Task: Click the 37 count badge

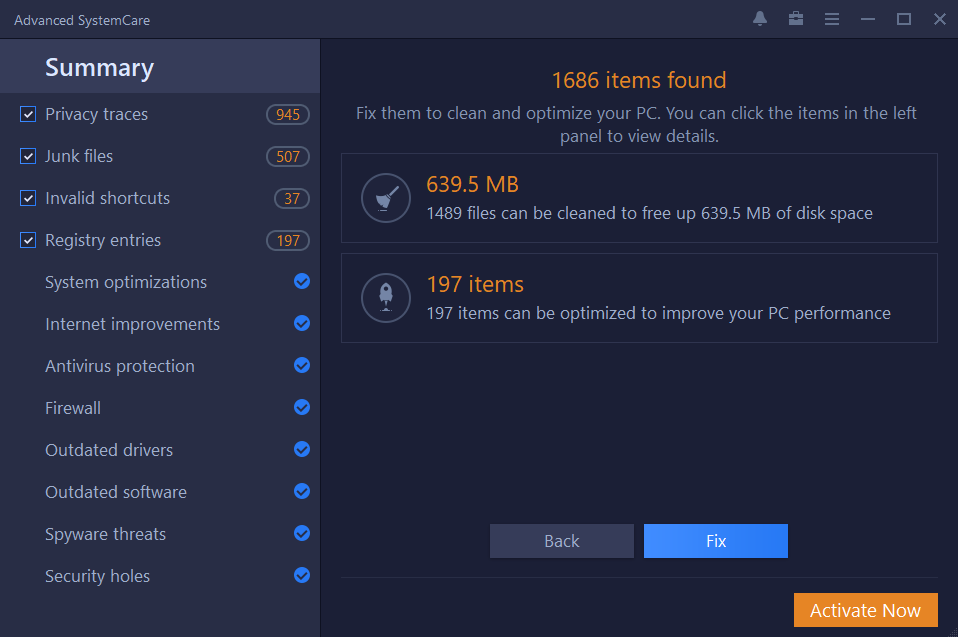Action: coord(292,198)
